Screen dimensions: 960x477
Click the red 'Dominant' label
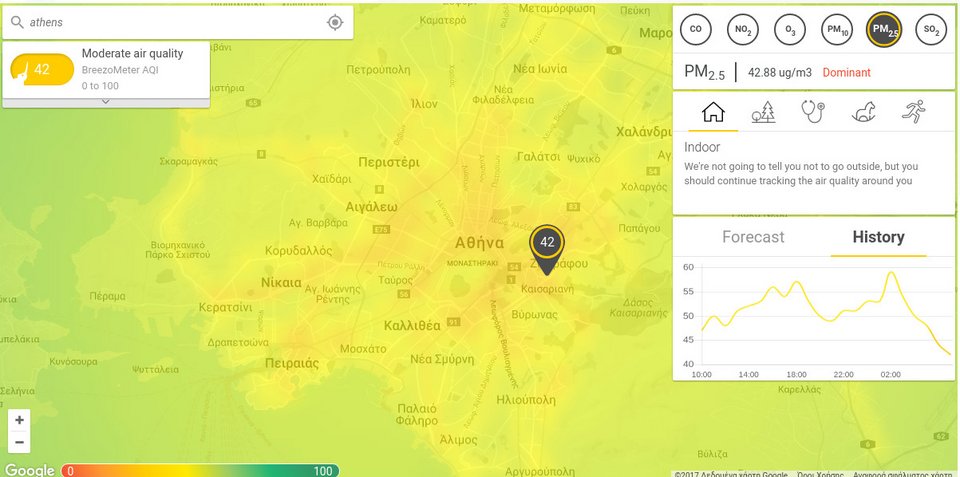(846, 72)
